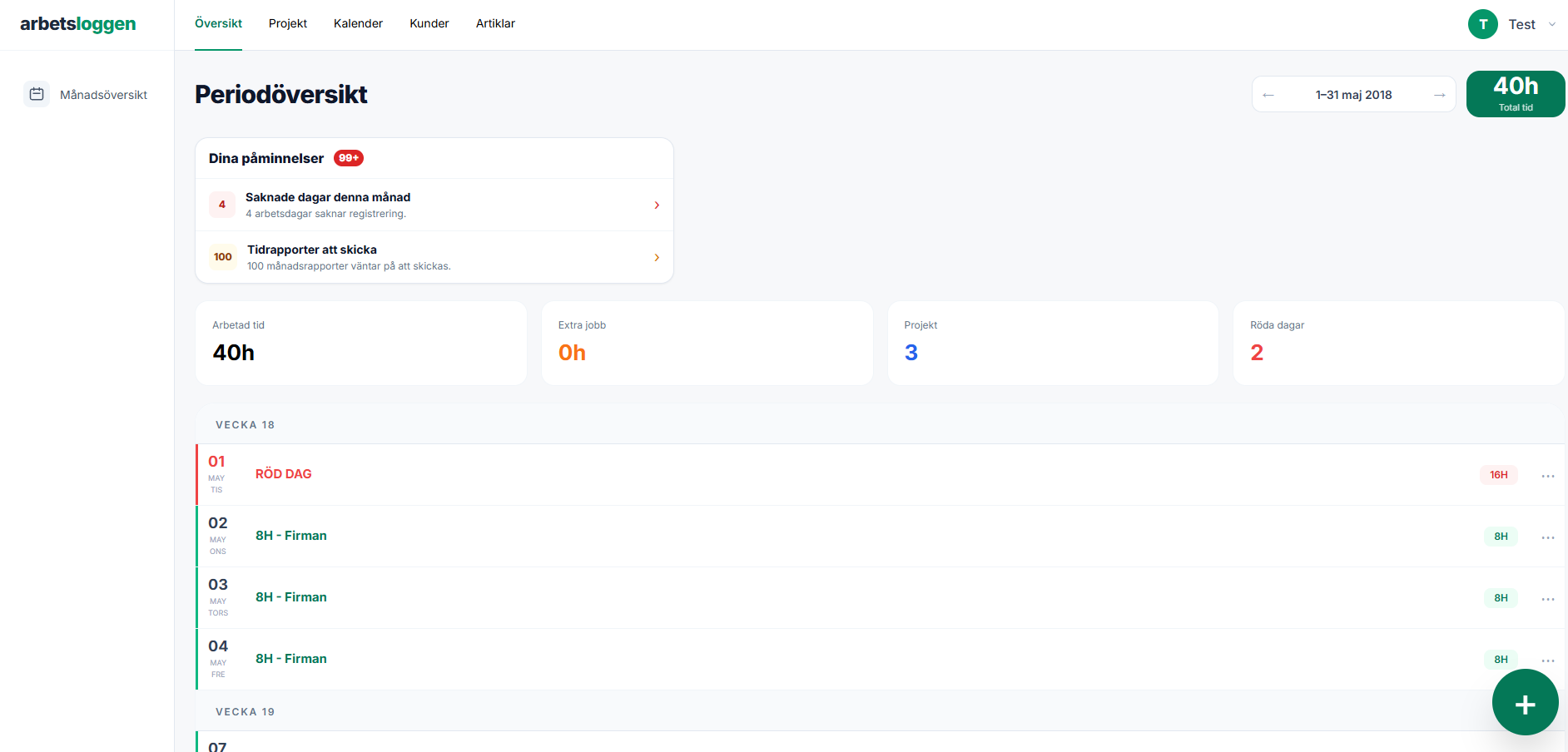Click the 1–31 maj 2018 date range

pyautogui.click(x=1353, y=95)
